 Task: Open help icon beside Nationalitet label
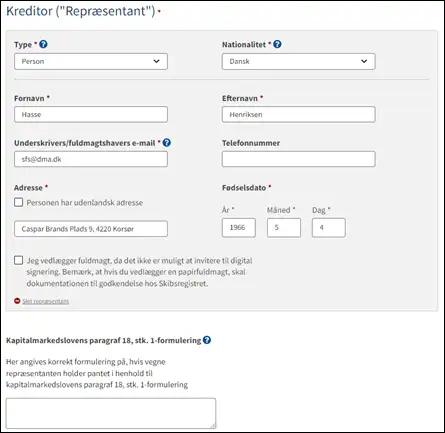tap(277, 44)
